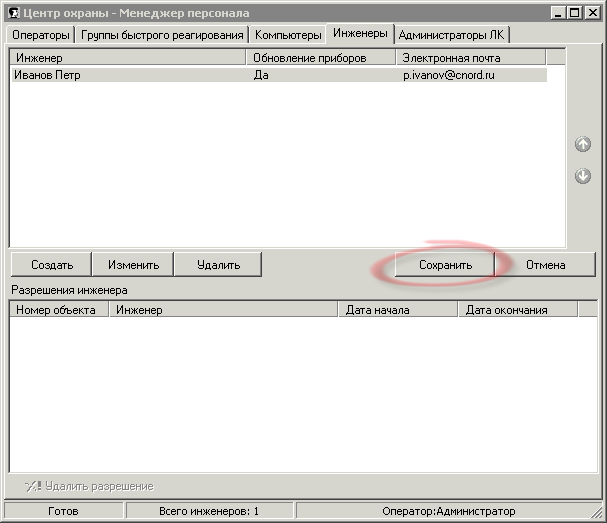Click the move down arrow icon
Screen dimensions: 607x523
point(583,176)
